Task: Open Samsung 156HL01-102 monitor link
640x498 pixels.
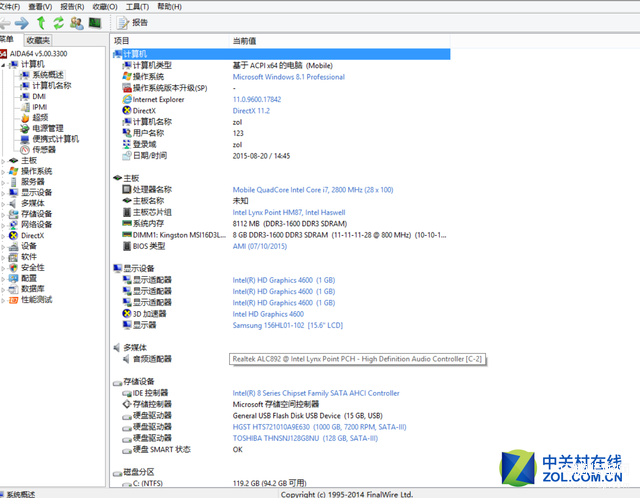Action: (288, 325)
